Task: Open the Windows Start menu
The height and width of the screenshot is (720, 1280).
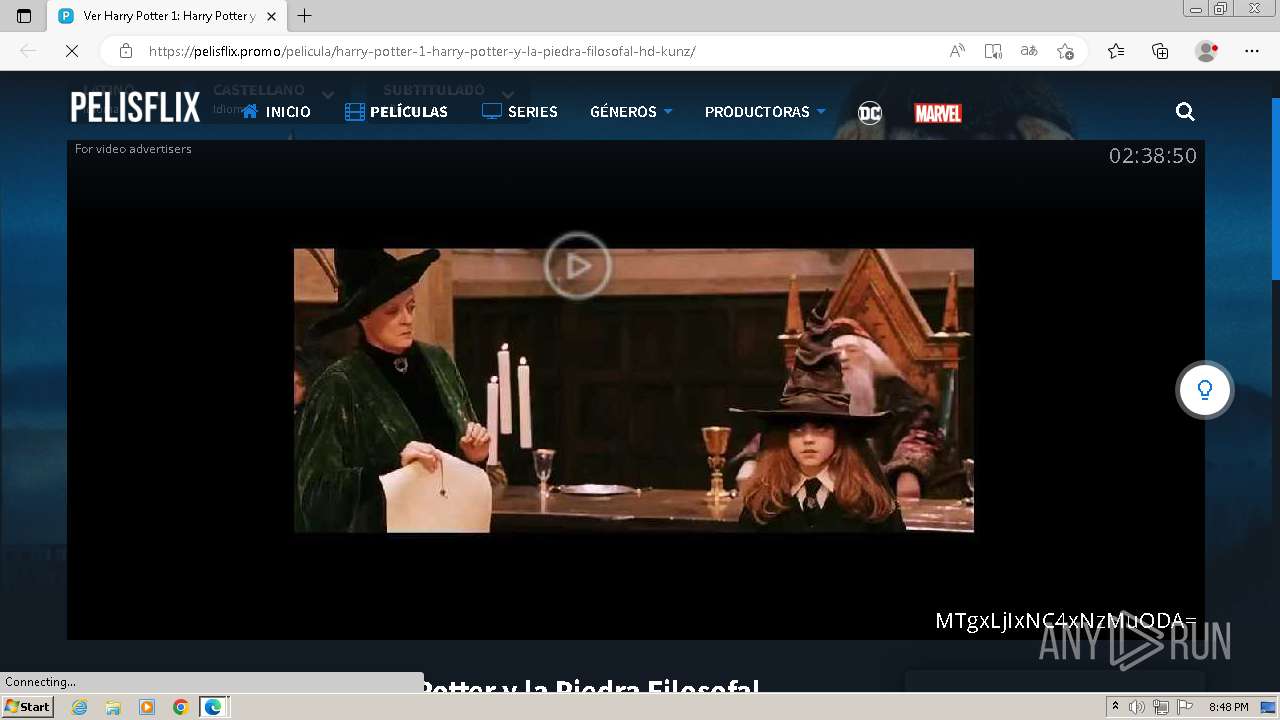Action: (27, 707)
